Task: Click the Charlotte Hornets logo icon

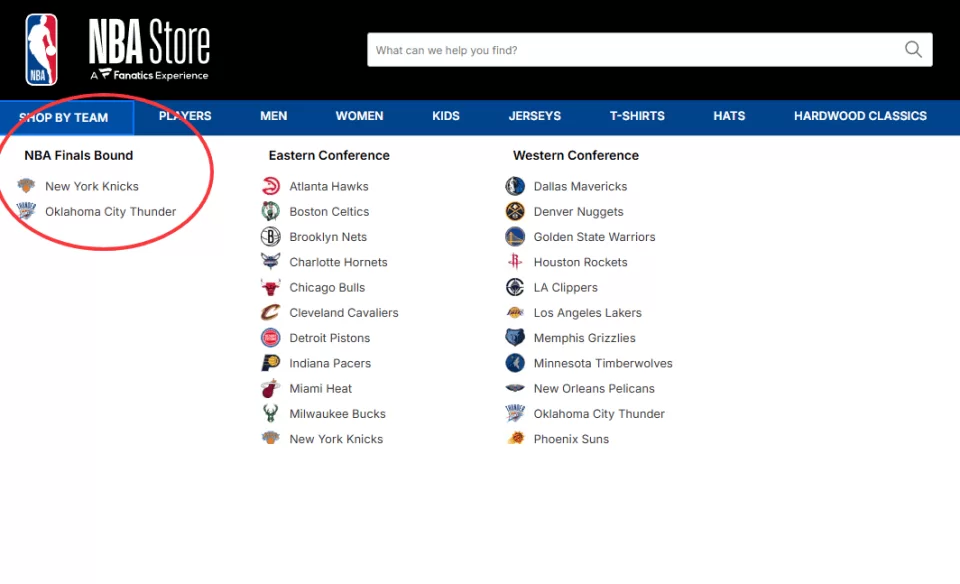Action: coord(271,262)
